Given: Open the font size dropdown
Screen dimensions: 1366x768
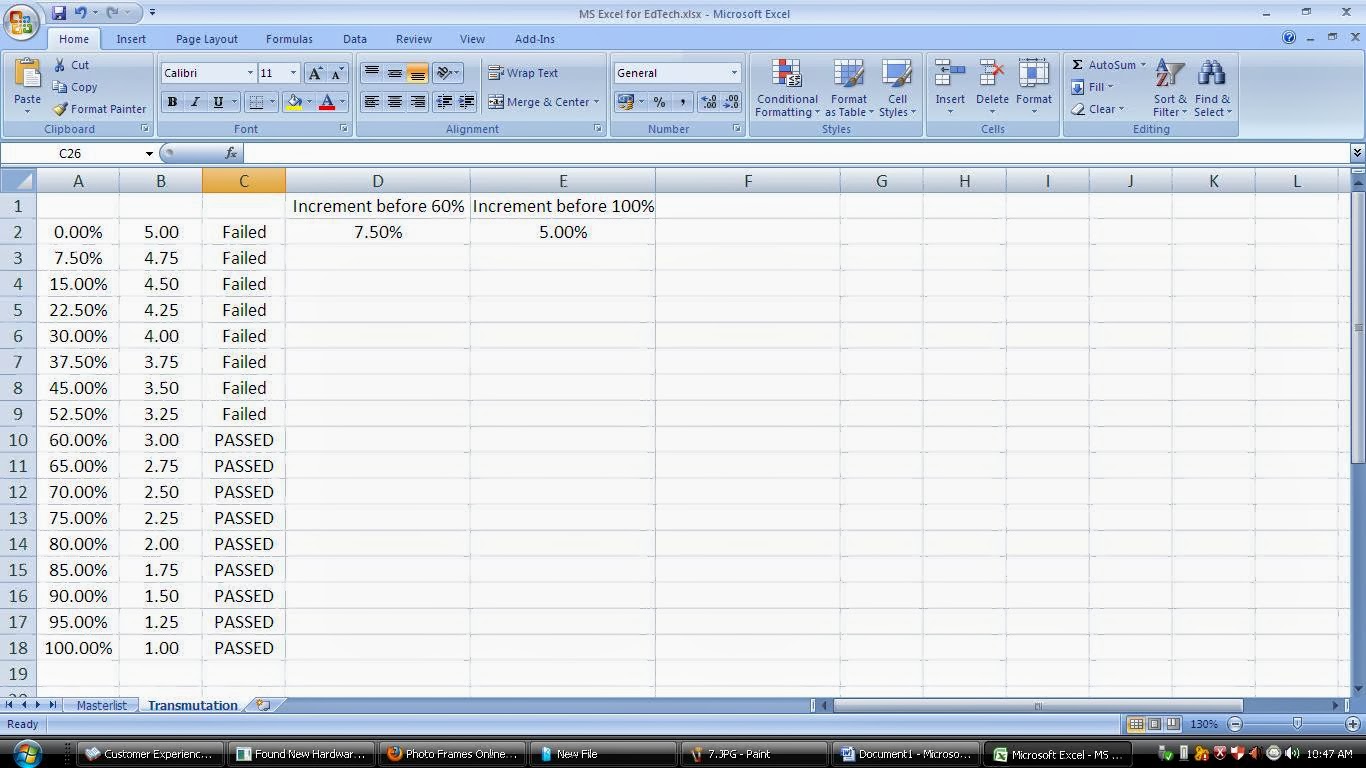Looking at the screenshot, I should 291,72.
